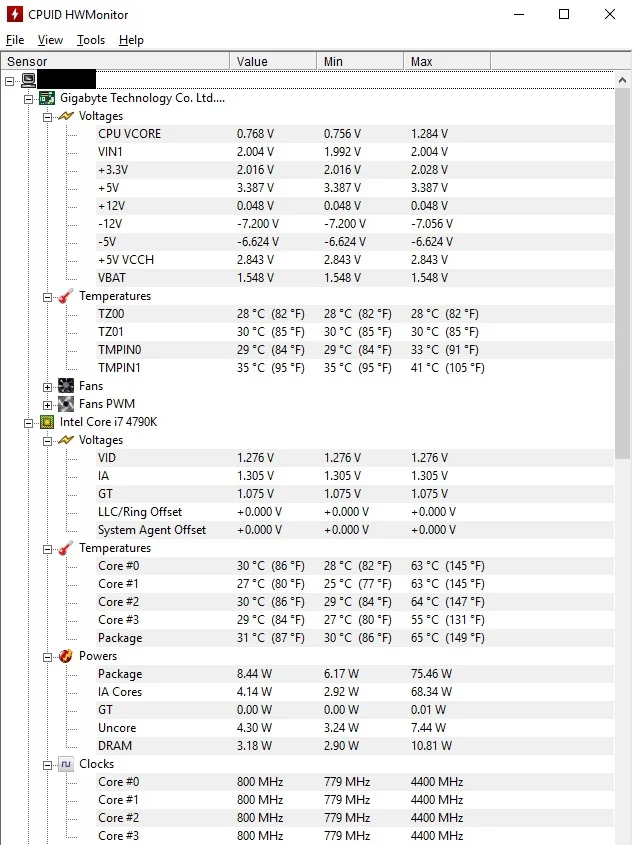633x845 pixels.
Task: Open the View menu
Action: 50,40
